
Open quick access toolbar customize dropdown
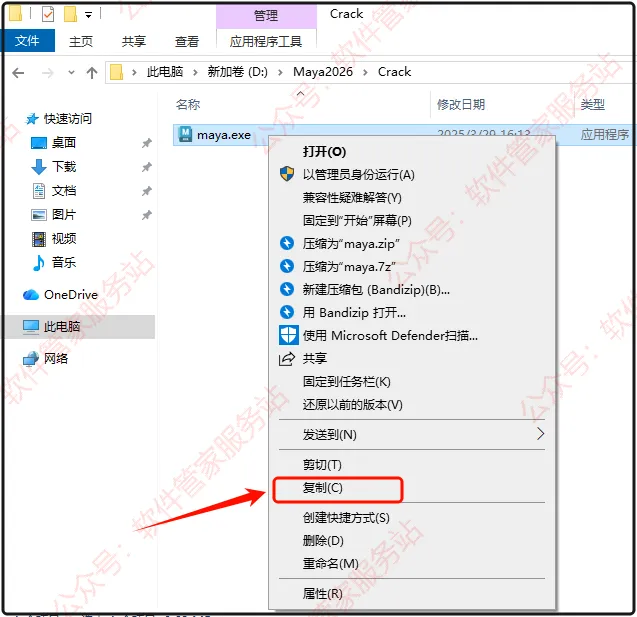pos(88,15)
